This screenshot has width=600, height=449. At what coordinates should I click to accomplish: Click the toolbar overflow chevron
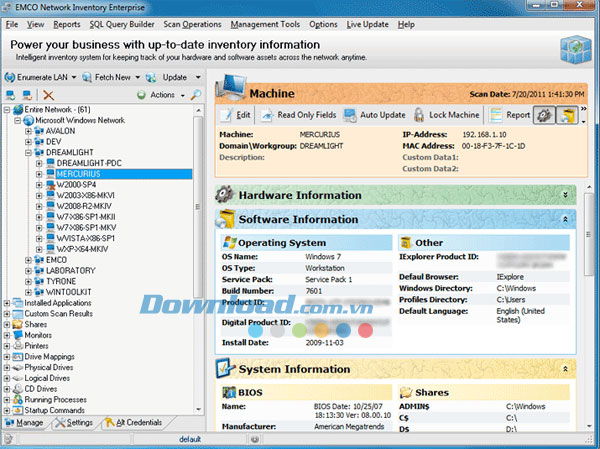pos(583,109)
